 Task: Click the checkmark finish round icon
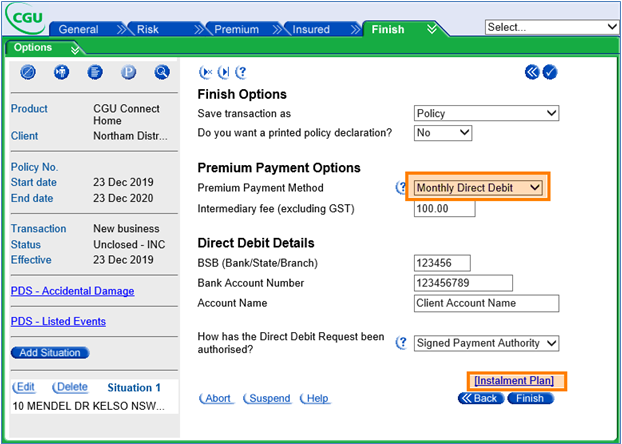tap(550, 72)
